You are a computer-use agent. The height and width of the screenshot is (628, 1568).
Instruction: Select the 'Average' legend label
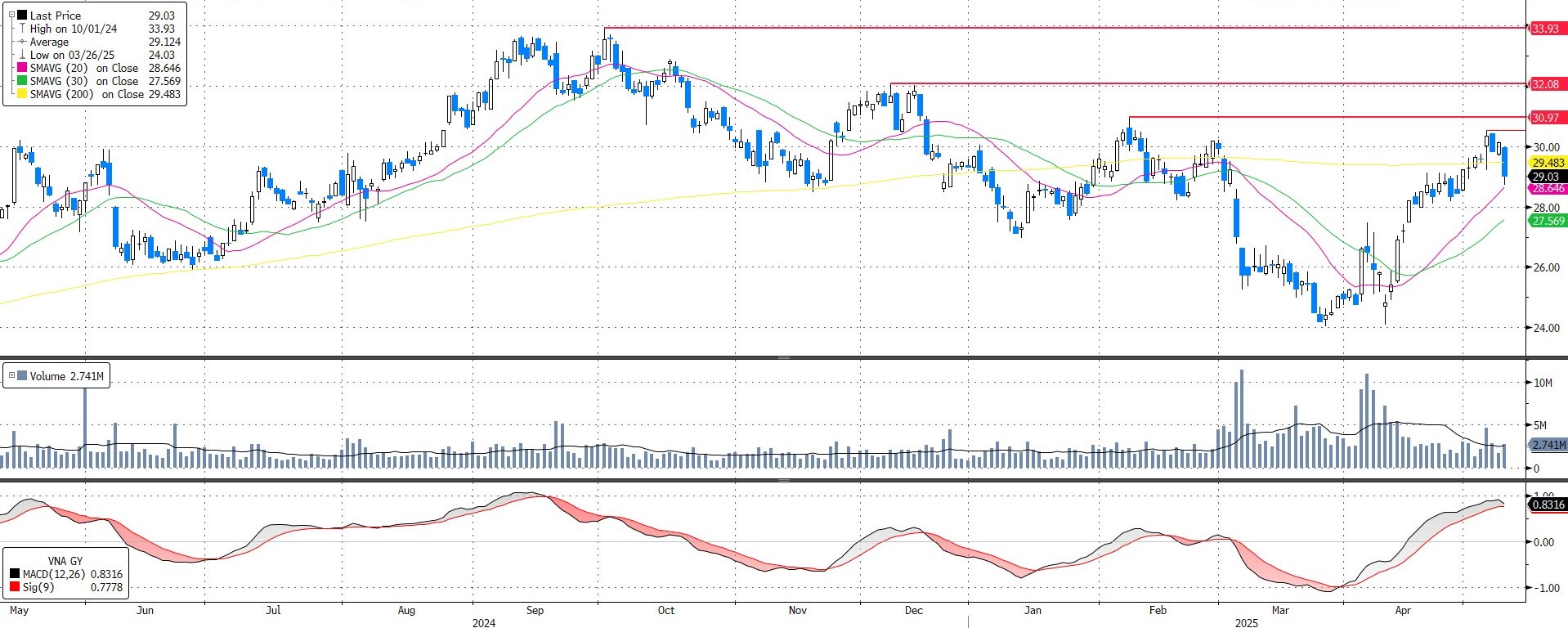click(x=49, y=42)
